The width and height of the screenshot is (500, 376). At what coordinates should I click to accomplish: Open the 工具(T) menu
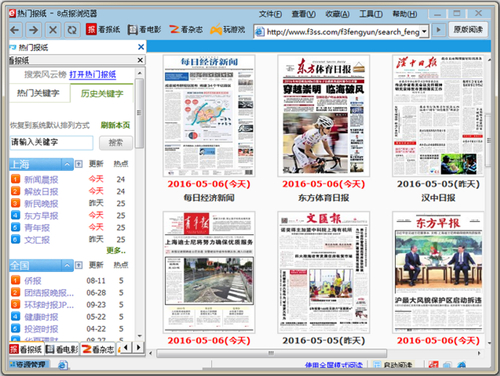pyautogui.click(x=371, y=14)
